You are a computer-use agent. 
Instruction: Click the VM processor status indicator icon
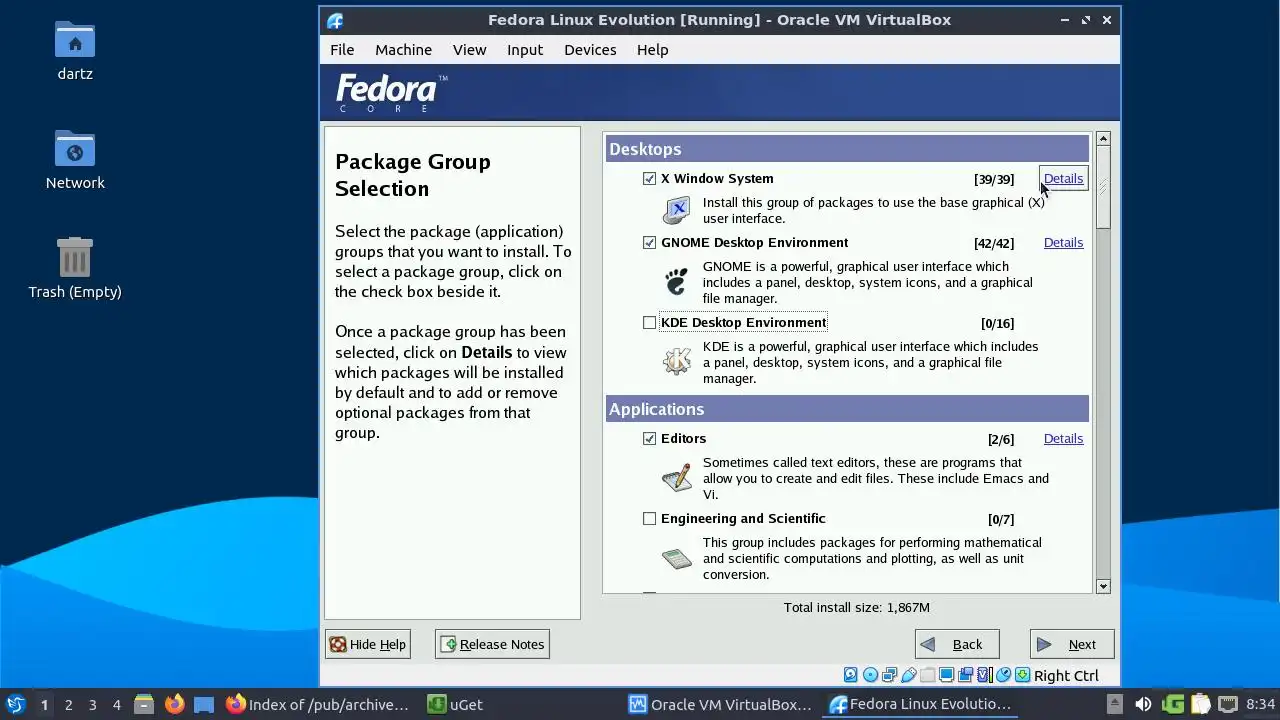coord(984,675)
